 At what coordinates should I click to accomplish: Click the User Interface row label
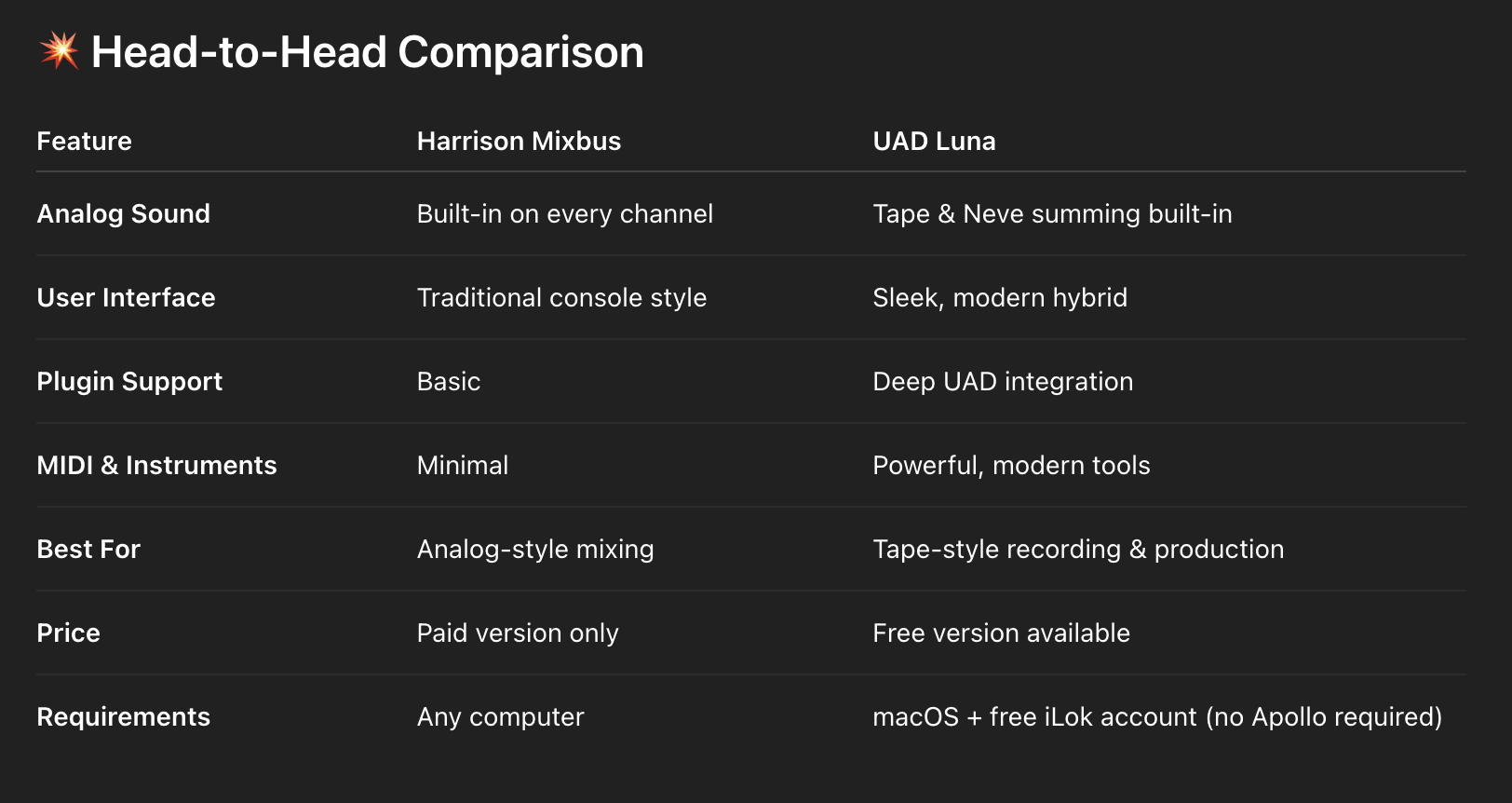pos(126,297)
